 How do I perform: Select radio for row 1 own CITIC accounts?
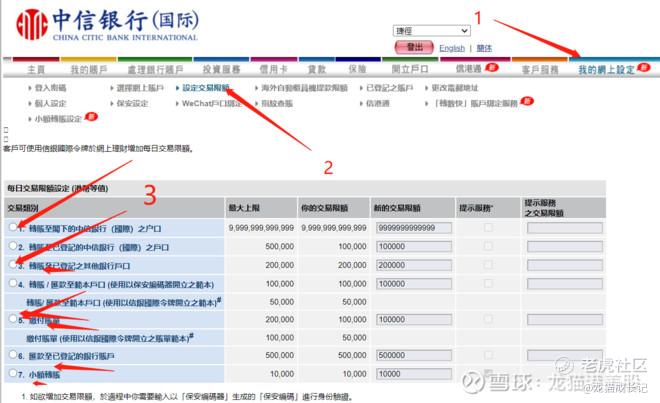pyautogui.click(x=13, y=227)
